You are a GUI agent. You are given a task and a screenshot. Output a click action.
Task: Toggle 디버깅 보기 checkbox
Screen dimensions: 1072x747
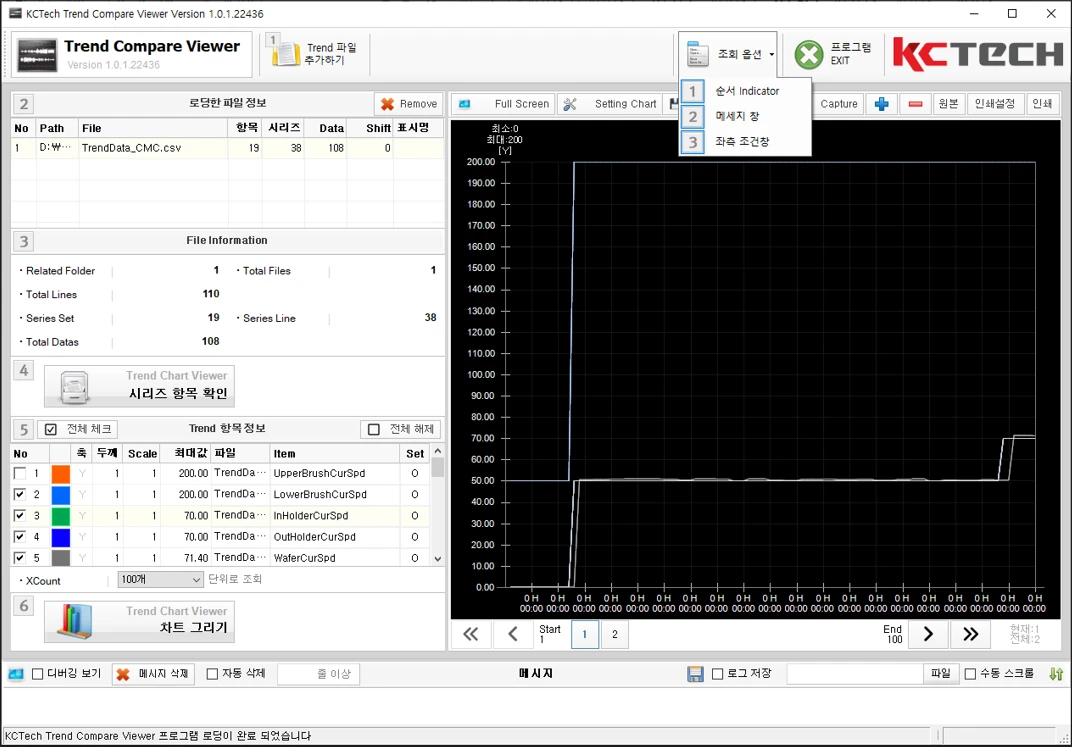38,674
